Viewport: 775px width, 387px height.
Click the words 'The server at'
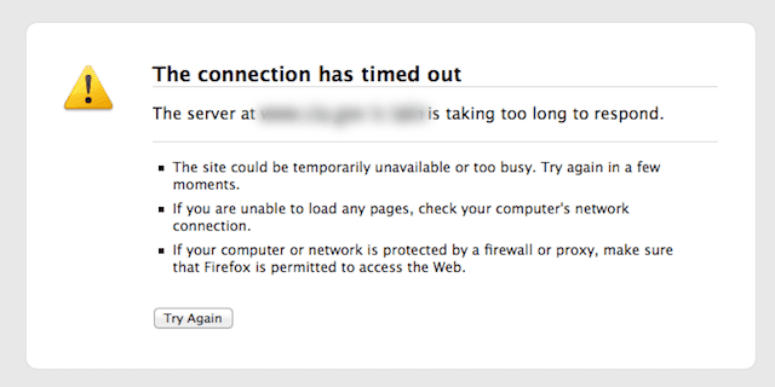point(204,114)
